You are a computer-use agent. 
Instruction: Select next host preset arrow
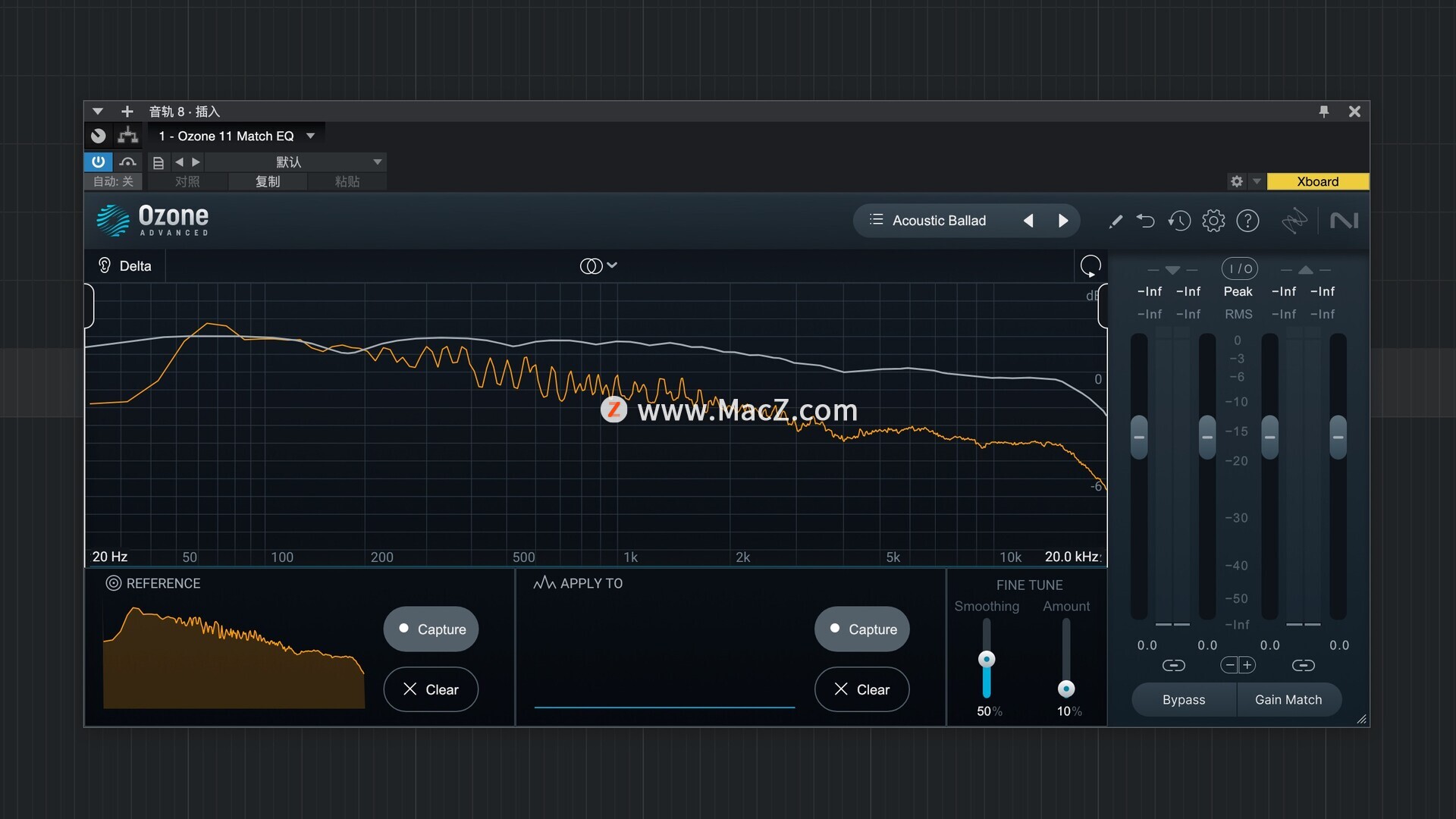196,162
